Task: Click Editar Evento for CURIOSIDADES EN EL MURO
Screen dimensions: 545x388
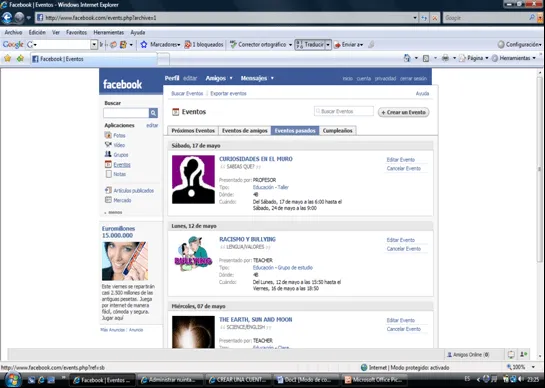Action: click(x=400, y=160)
